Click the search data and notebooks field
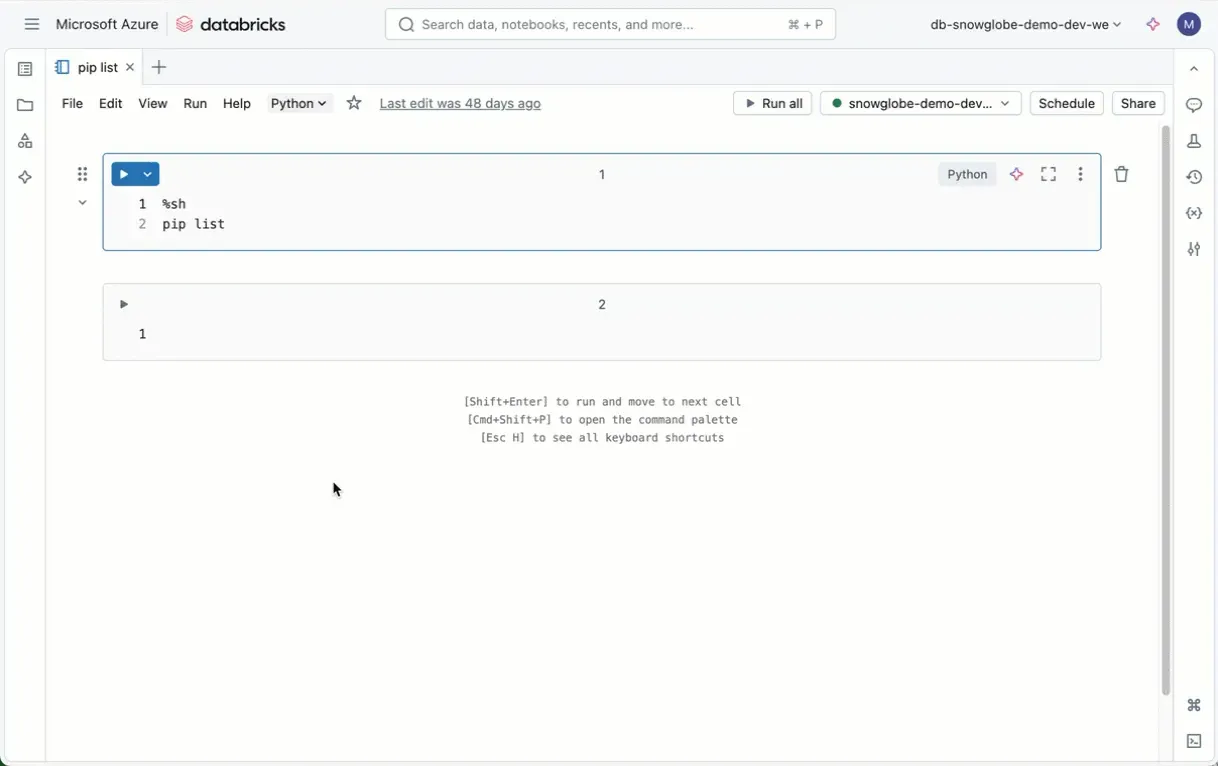Viewport: 1218px width, 766px height. tap(610, 24)
